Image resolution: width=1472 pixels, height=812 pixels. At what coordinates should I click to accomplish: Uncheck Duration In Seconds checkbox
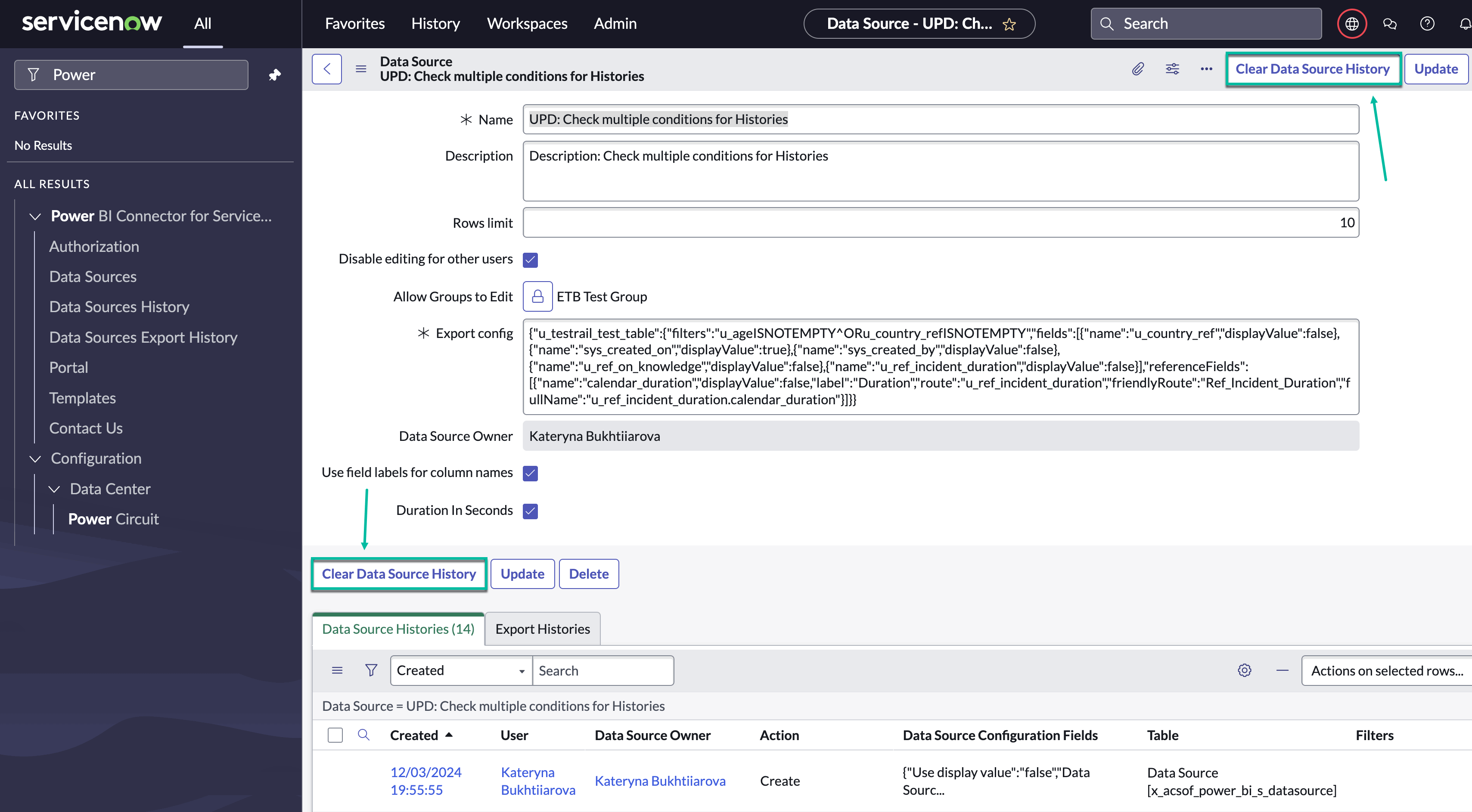pos(530,511)
